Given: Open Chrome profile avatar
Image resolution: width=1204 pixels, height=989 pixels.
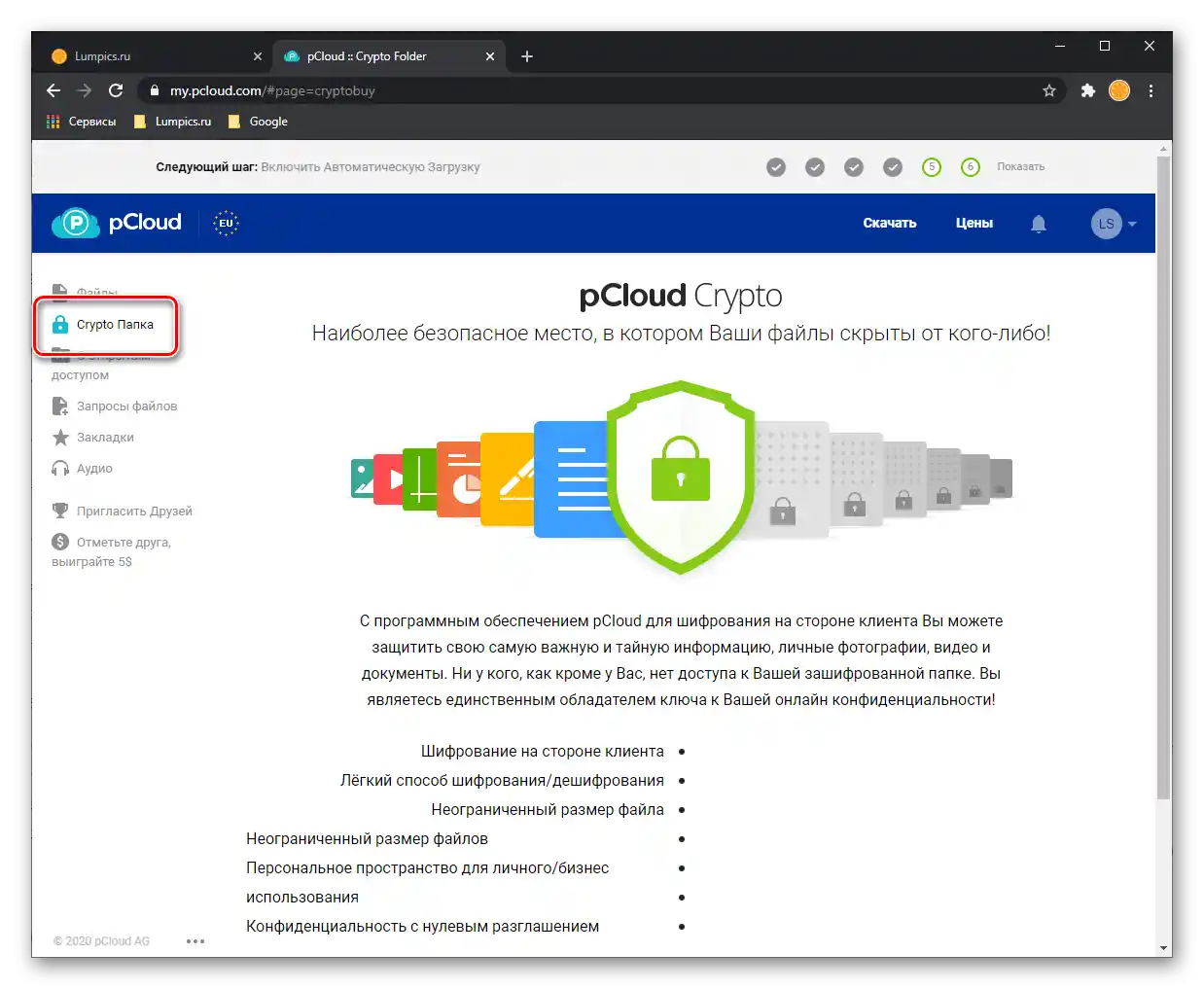Looking at the screenshot, I should tap(1119, 90).
